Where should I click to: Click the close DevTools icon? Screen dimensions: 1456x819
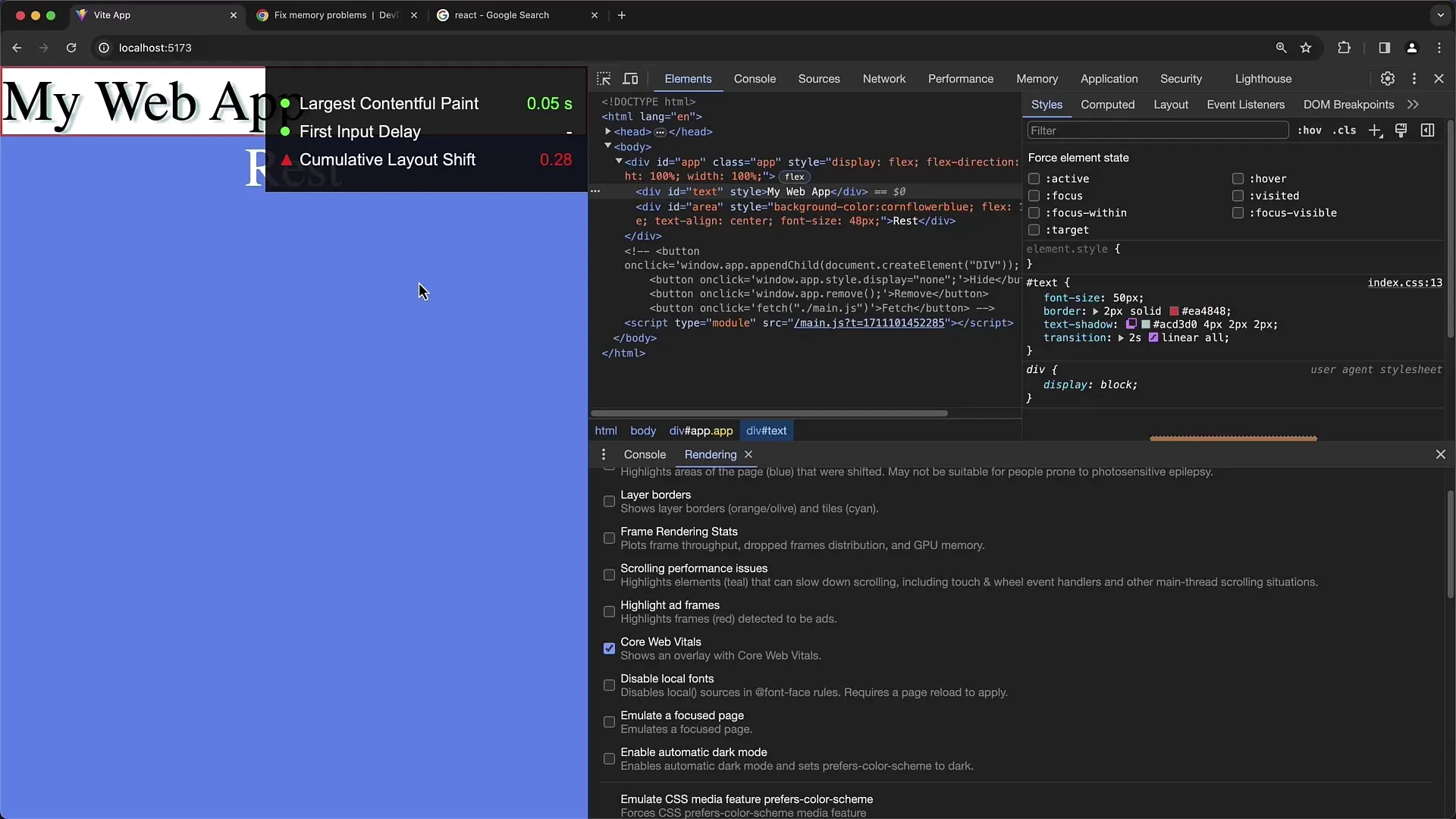pos(1438,78)
